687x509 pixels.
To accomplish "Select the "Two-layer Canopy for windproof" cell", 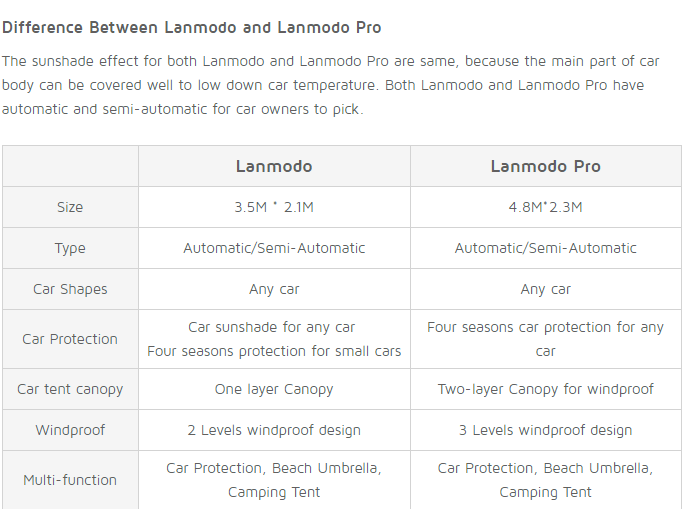I will (x=545, y=389).
